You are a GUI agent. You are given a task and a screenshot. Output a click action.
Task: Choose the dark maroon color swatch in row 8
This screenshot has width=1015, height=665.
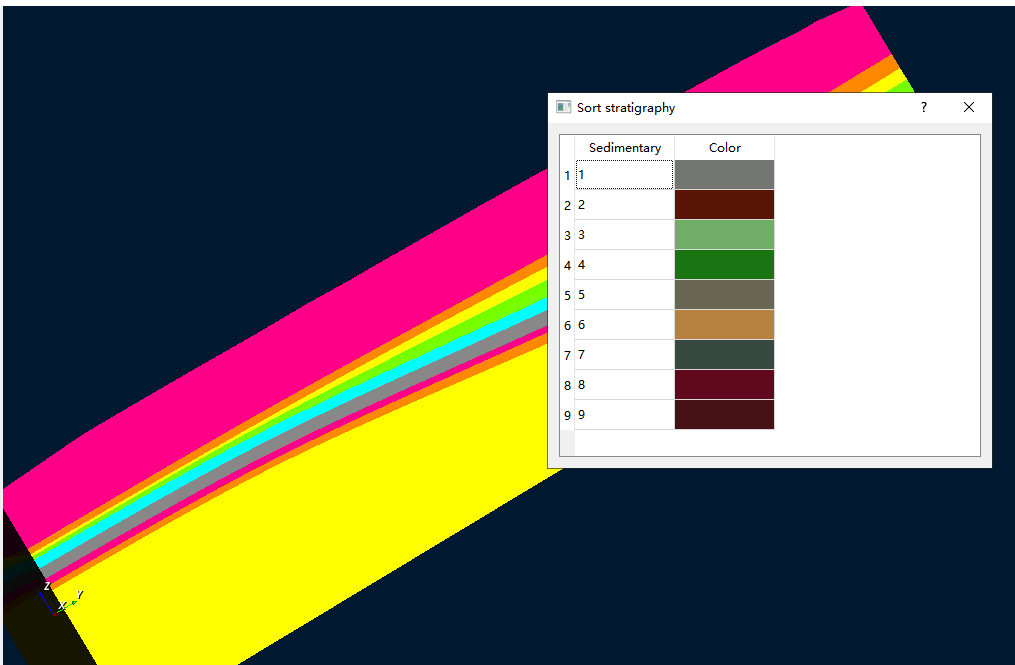click(724, 385)
